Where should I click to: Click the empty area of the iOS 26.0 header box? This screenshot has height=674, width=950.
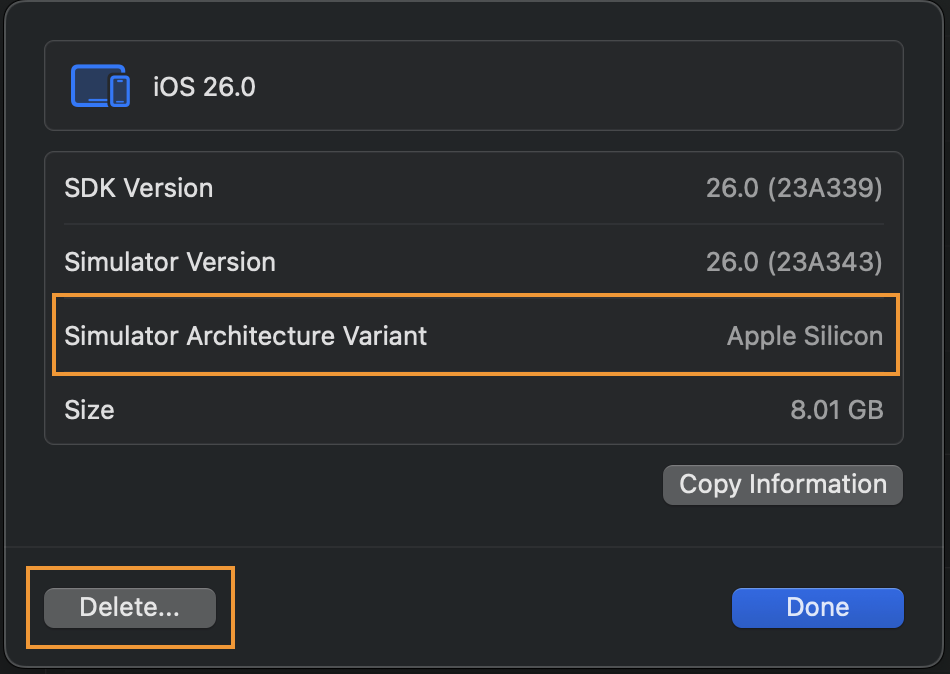click(580, 86)
